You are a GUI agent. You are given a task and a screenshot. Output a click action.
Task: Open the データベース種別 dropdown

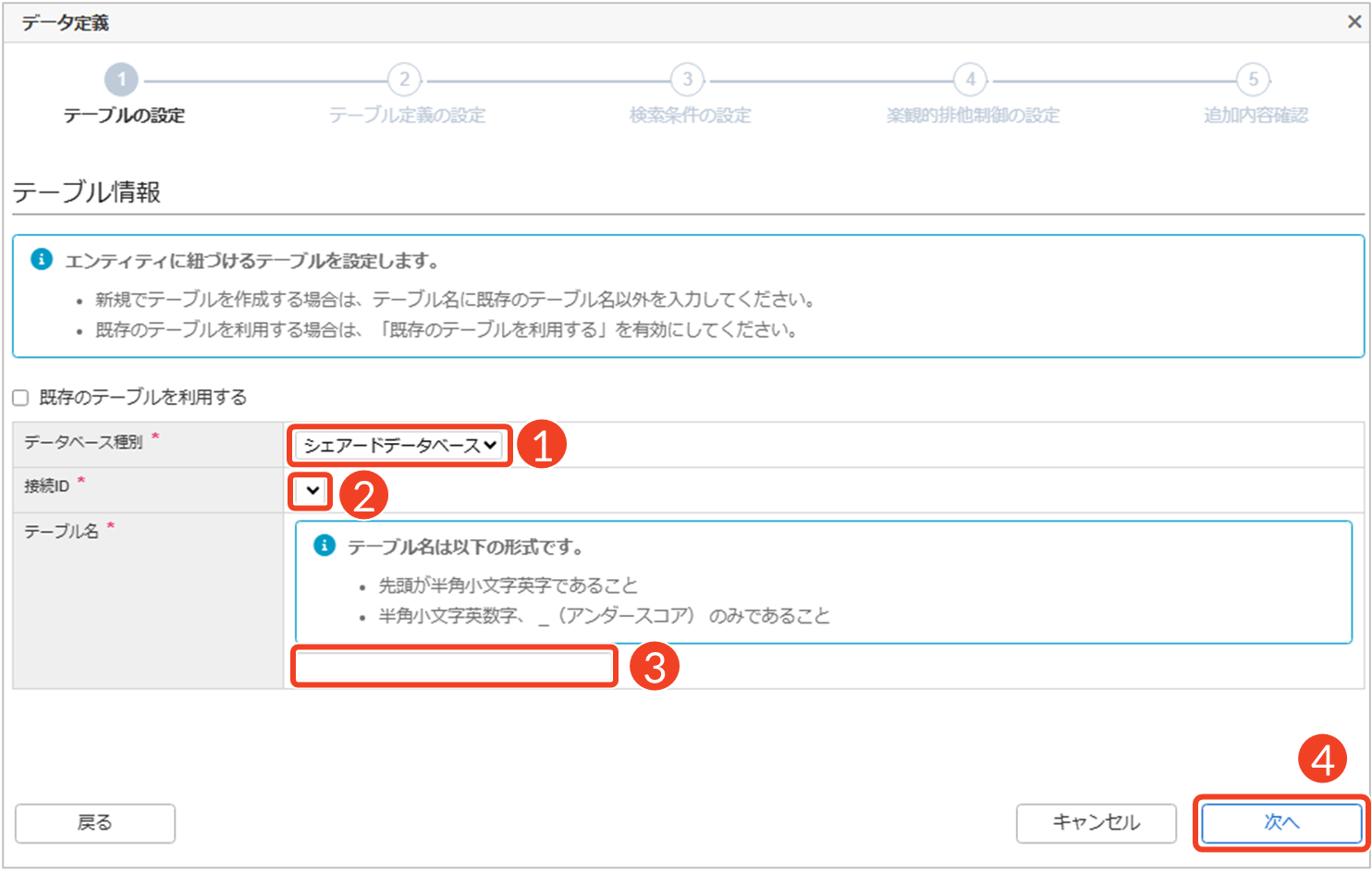click(399, 446)
